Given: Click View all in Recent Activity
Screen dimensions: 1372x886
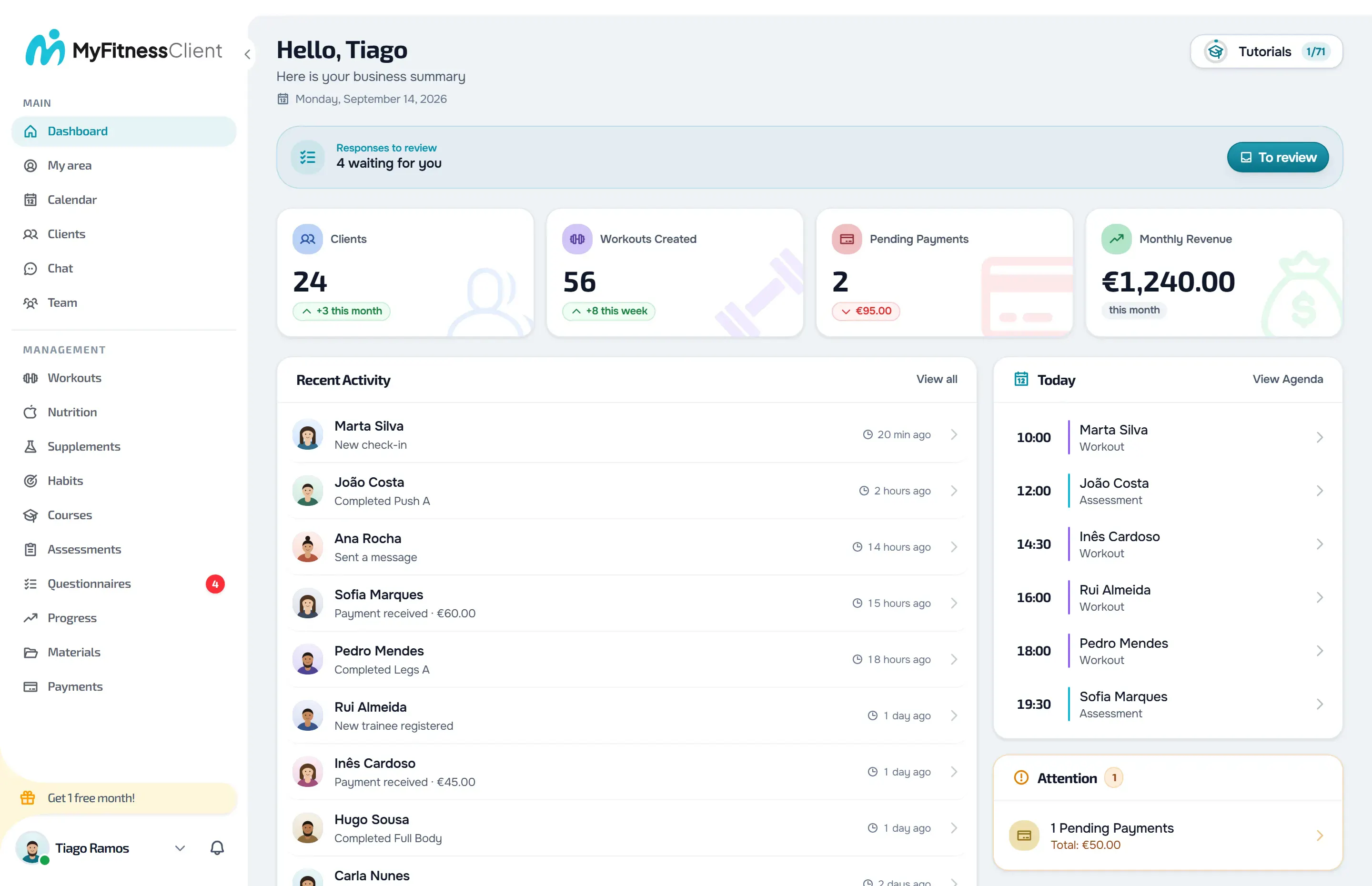Looking at the screenshot, I should coord(937,379).
